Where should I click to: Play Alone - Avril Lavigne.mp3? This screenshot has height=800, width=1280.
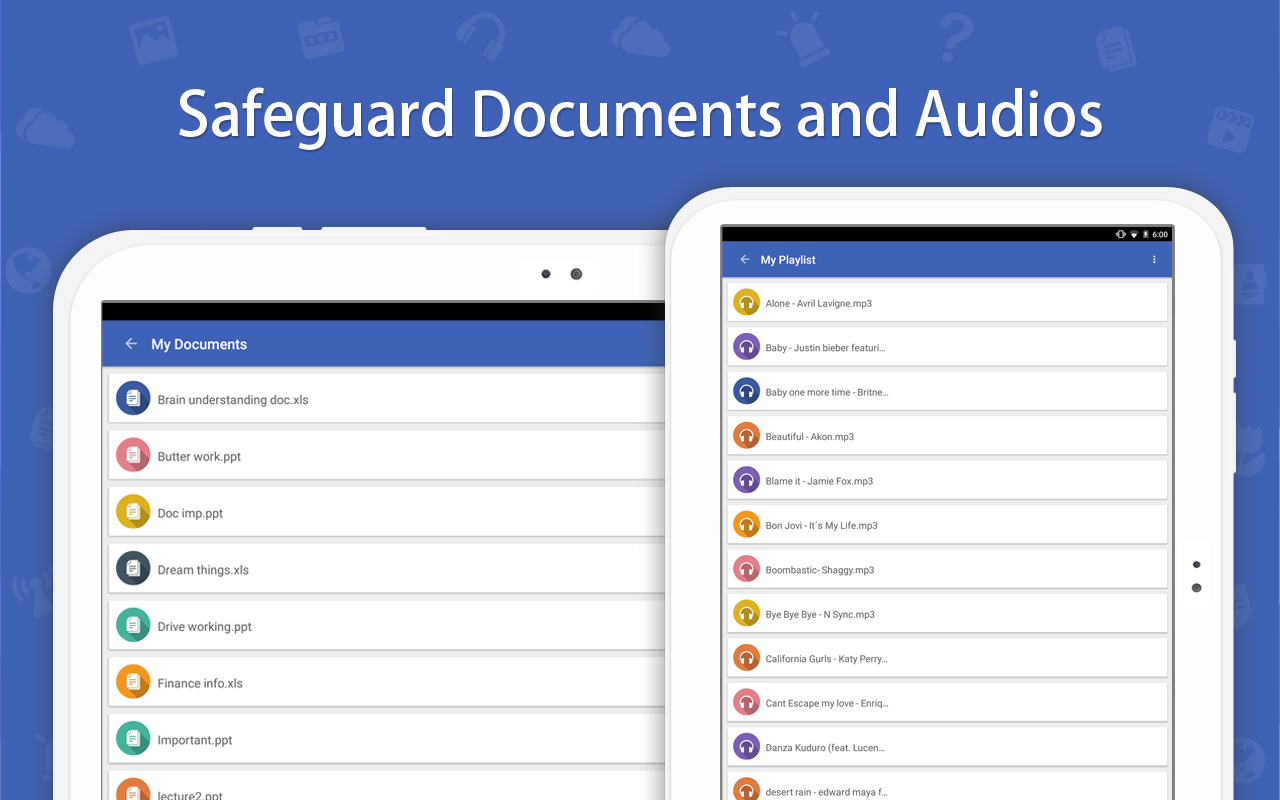coord(947,303)
